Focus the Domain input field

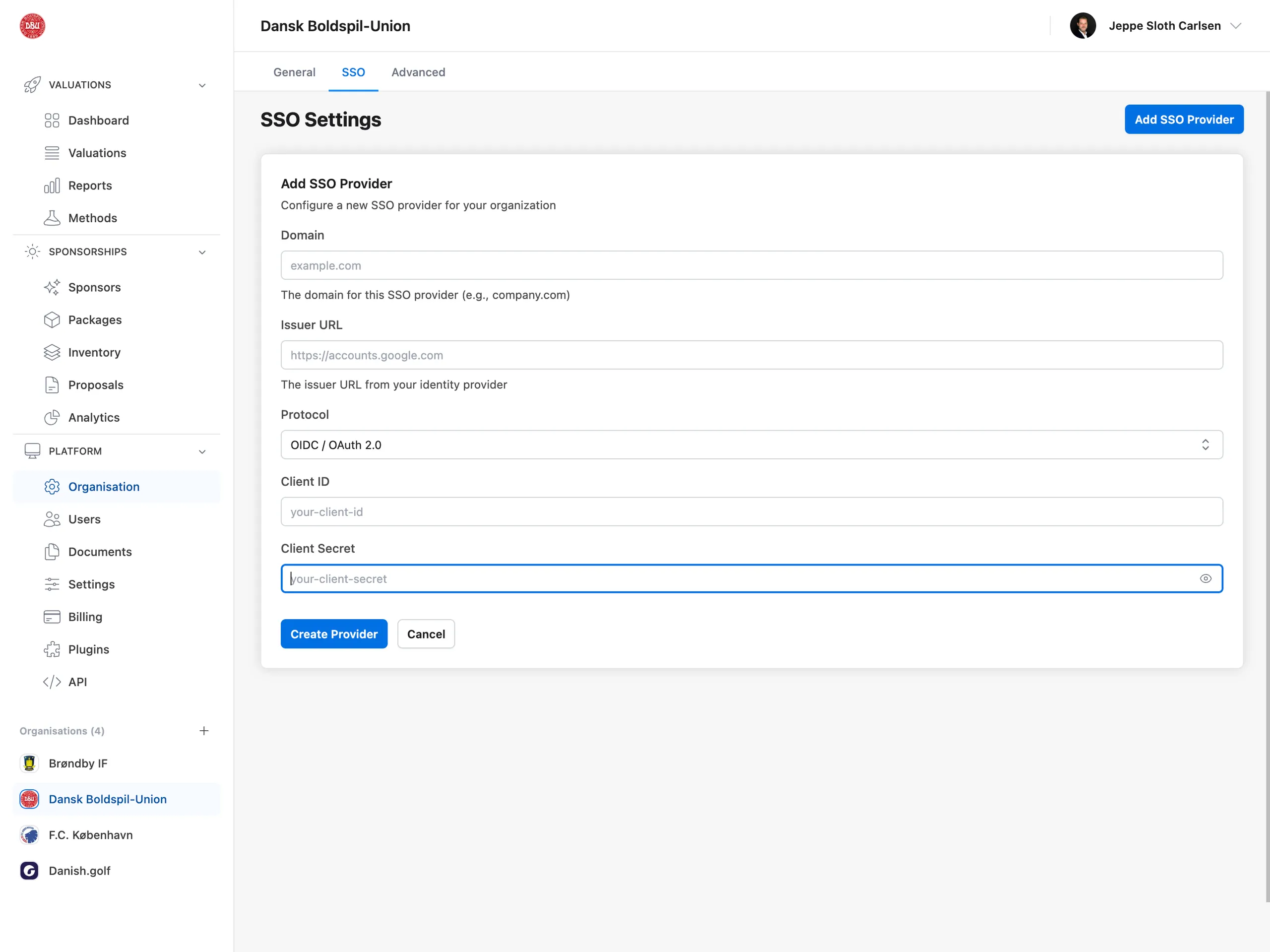click(752, 265)
